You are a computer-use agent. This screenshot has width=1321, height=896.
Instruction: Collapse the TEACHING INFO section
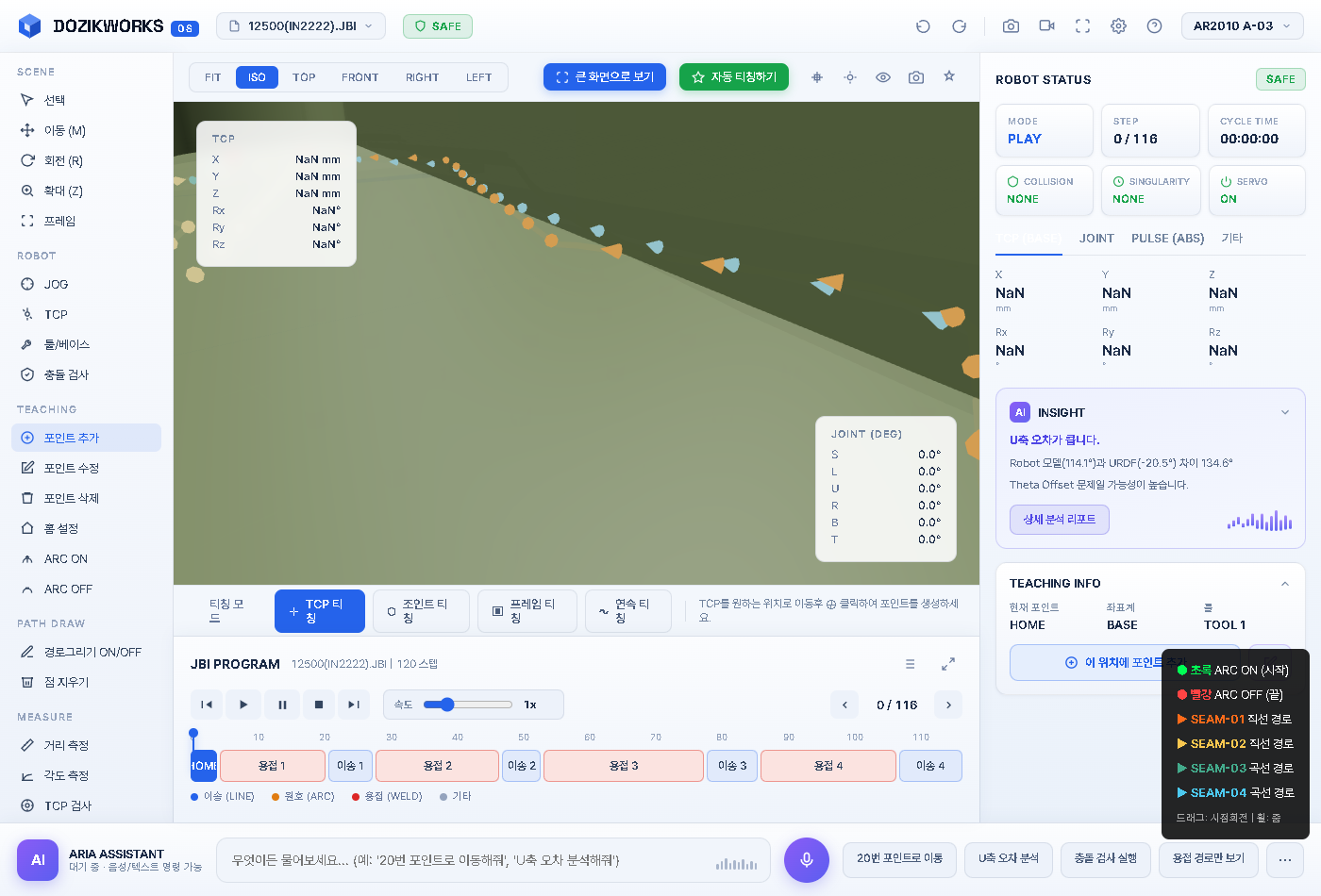point(1284,584)
